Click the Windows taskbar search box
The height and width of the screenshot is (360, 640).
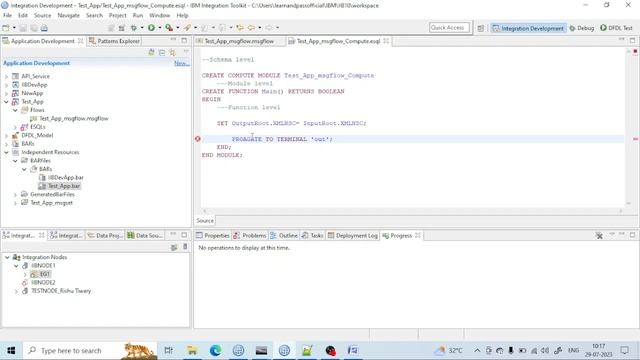point(90,350)
